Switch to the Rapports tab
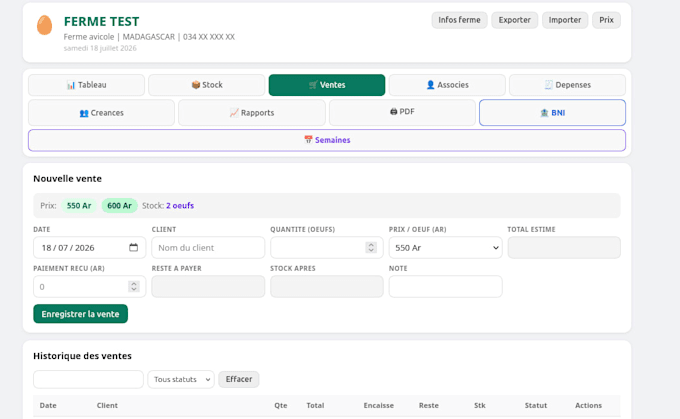Viewport: 680px width, 419px height. tap(252, 113)
